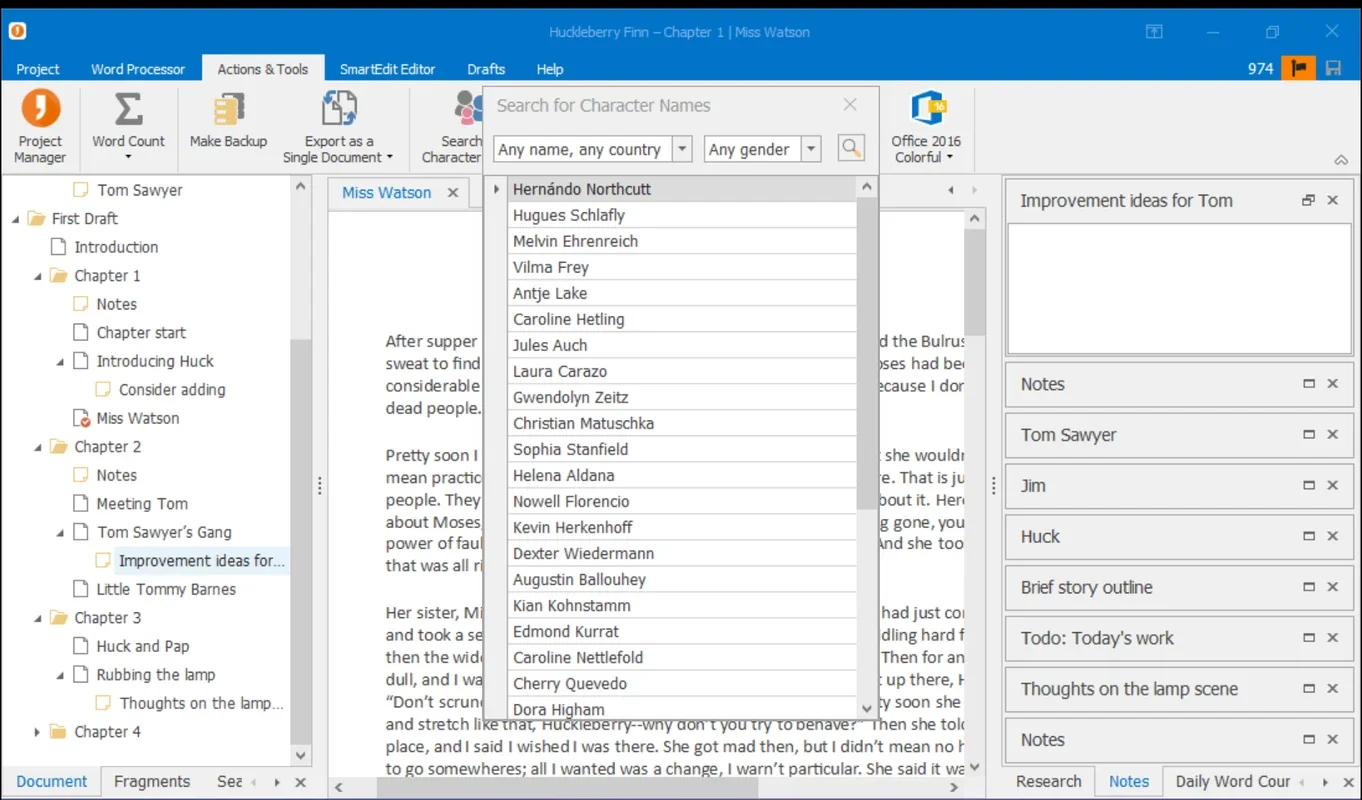The width and height of the screenshot is (1362, 800).
Task: Click the application logo in title bar
Action: tap(17, 31)
